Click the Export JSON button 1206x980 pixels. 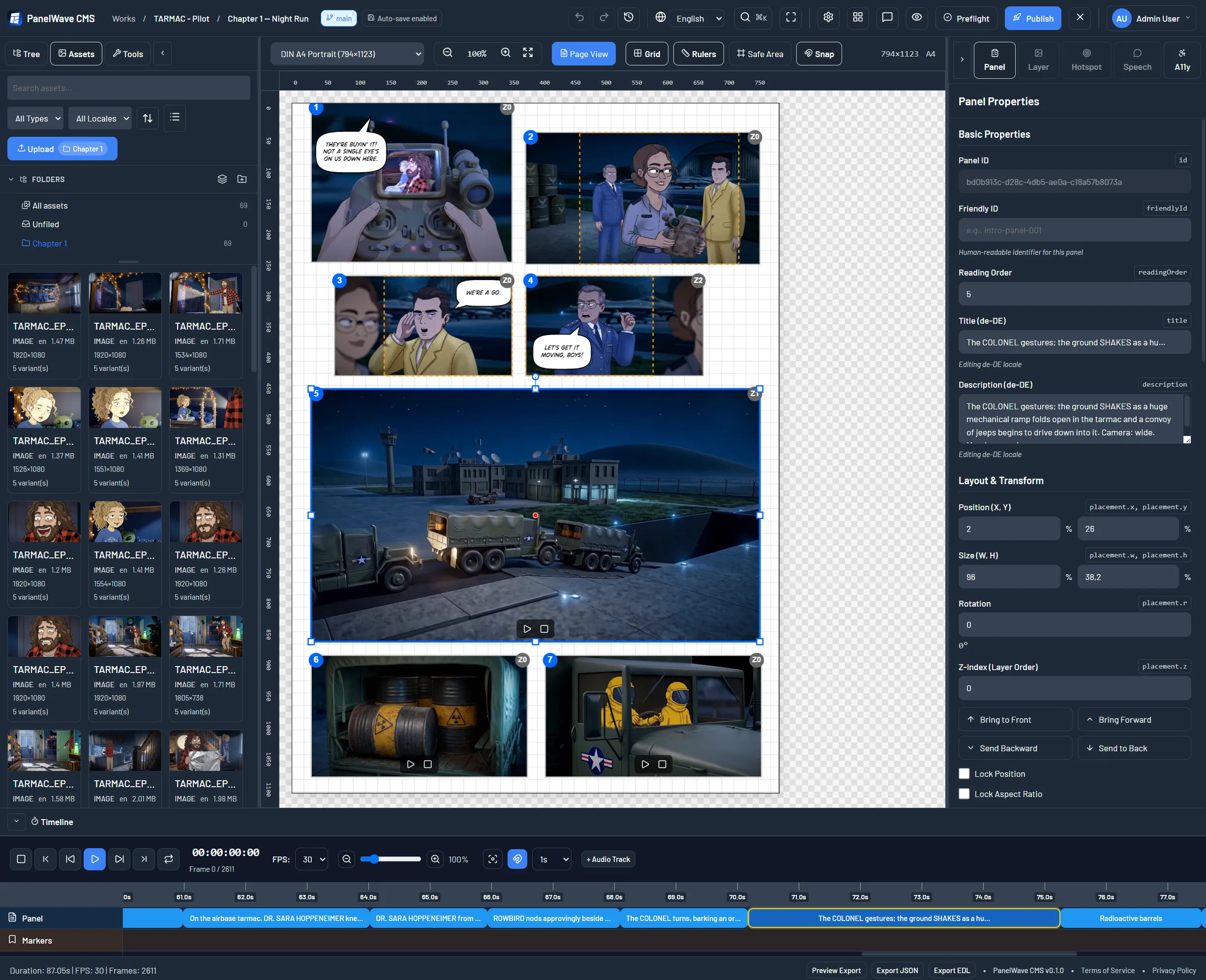coord(897,971)
